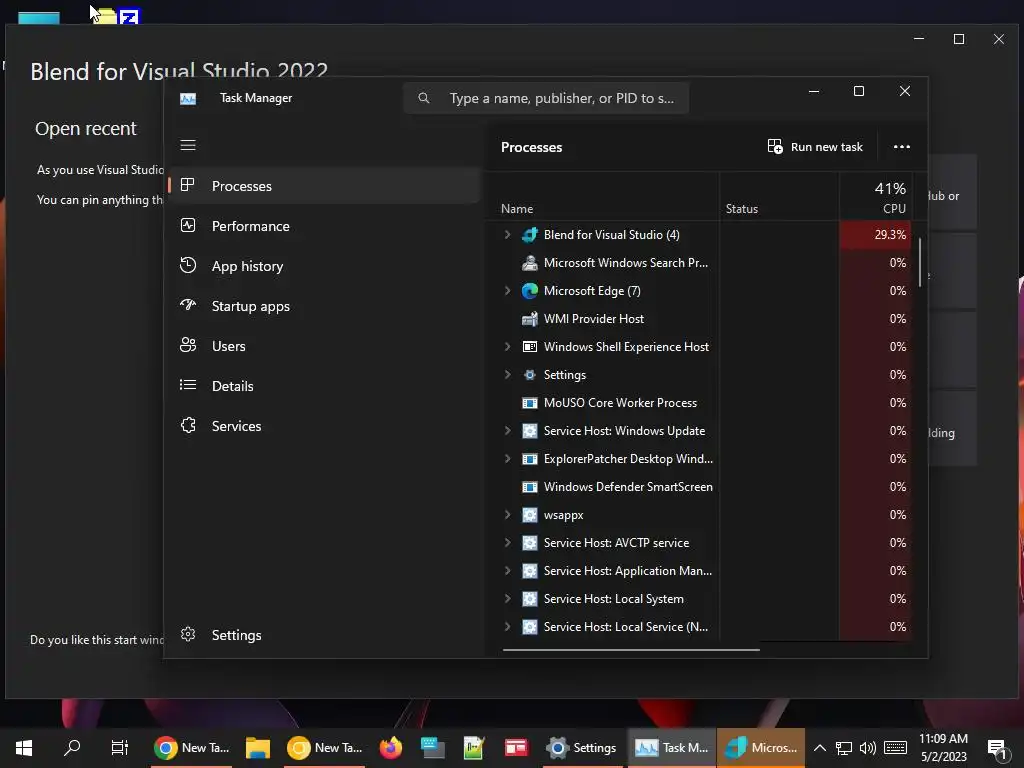The width and height of the screenshot is (1024, 768).
Task: Expand the Settings process row
Action: click(507, 375)
